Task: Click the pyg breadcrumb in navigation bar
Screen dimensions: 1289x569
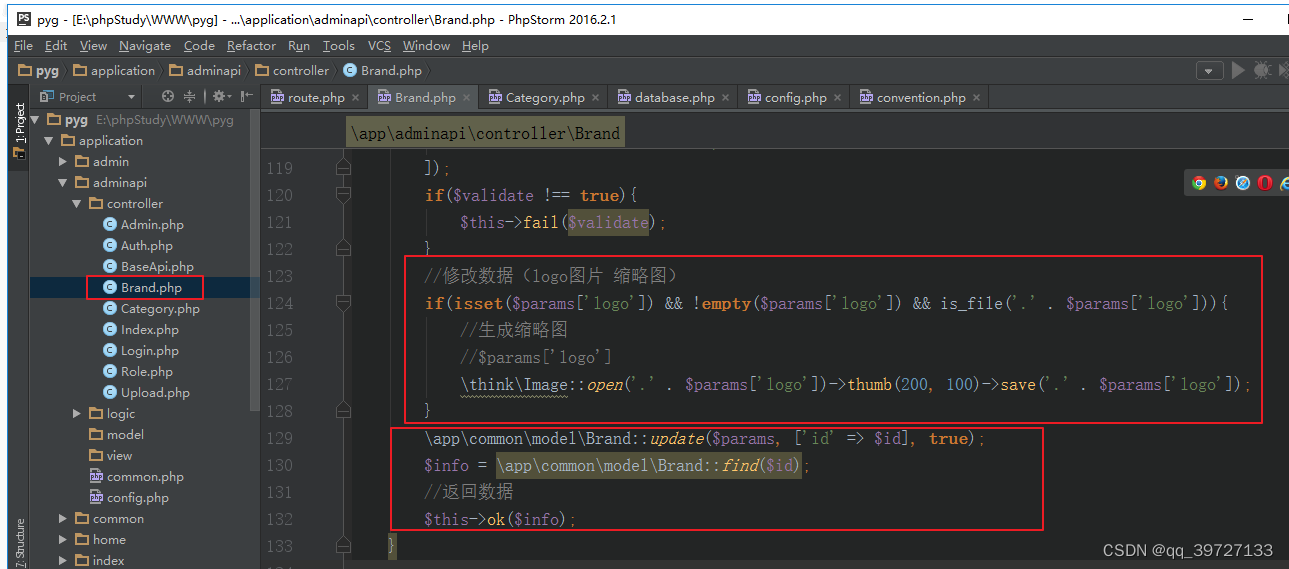Action: coord(39,71)
